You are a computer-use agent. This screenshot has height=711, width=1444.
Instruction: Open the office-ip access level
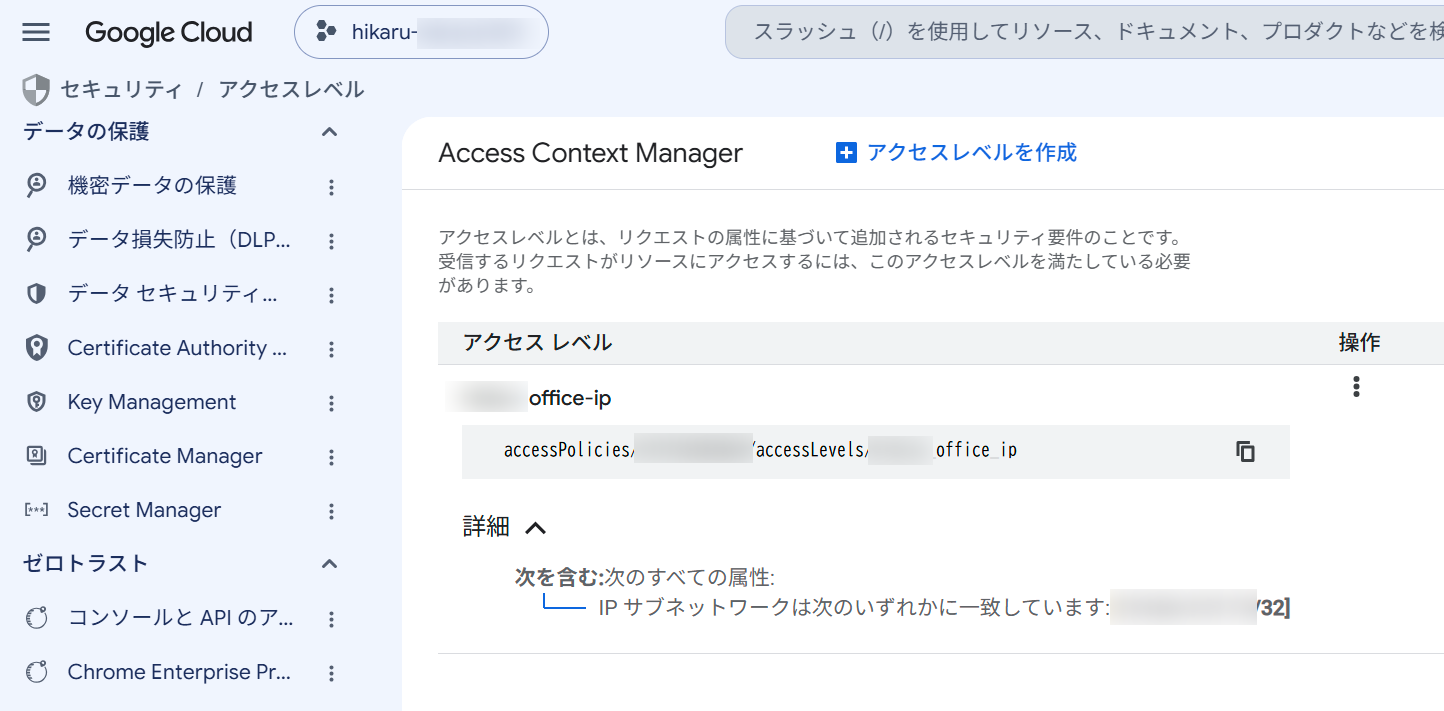point(529,398)
